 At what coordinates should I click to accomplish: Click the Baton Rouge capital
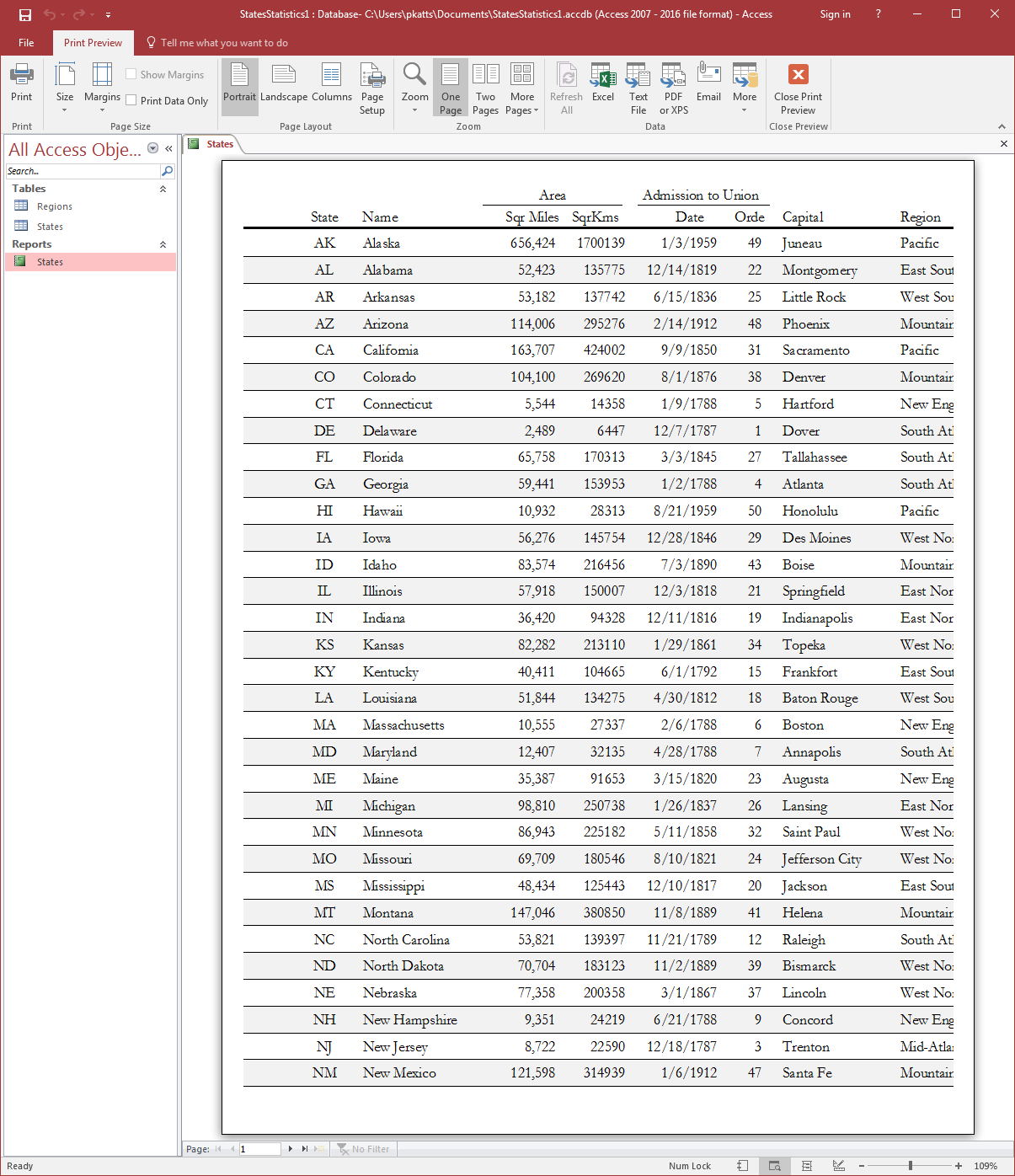point(820,698)
